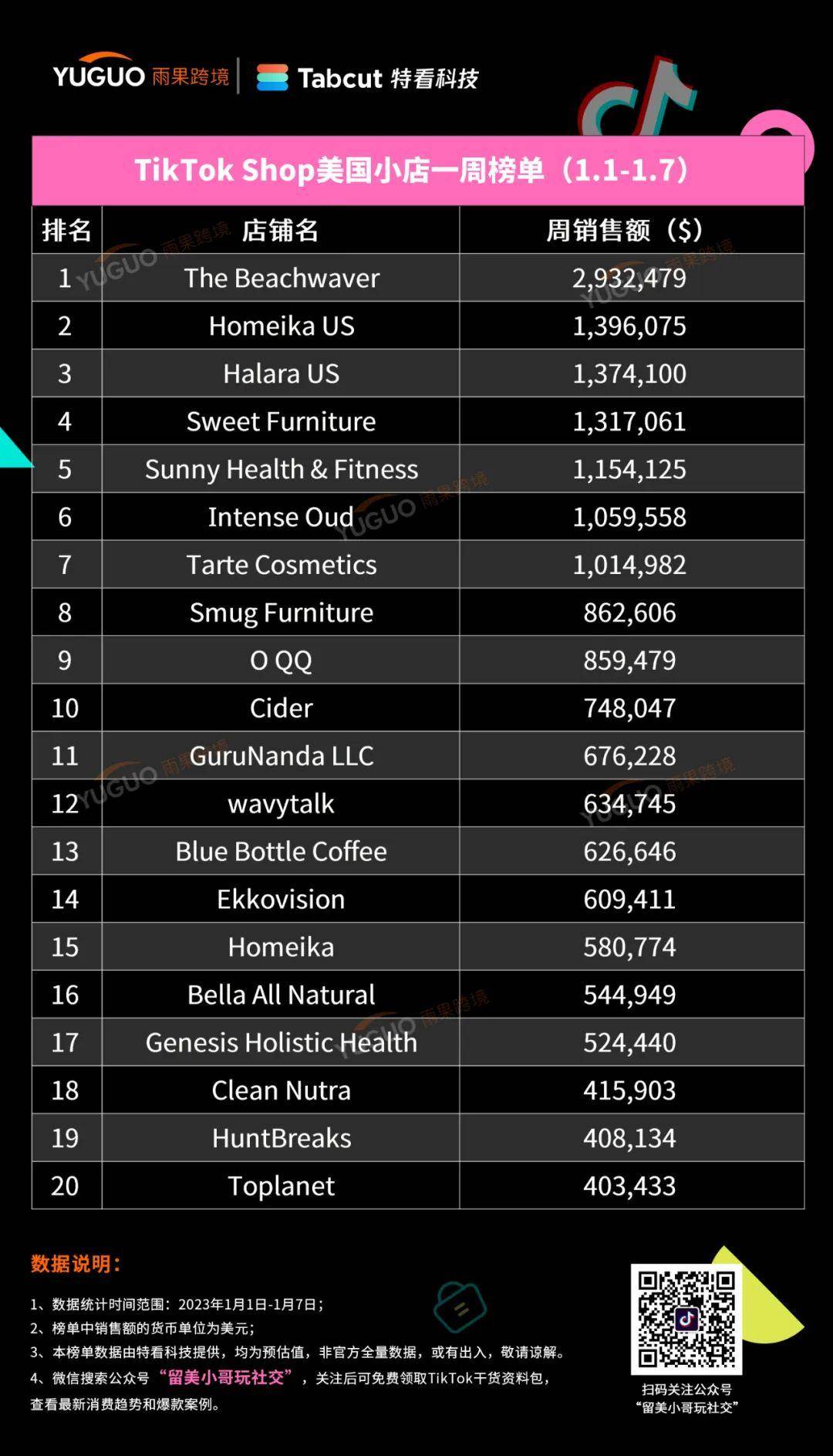Click Tarte Cosmetics sales figure 1,014,982
This screenshot has width=833, height=1456.
click(x=629, y=565)
